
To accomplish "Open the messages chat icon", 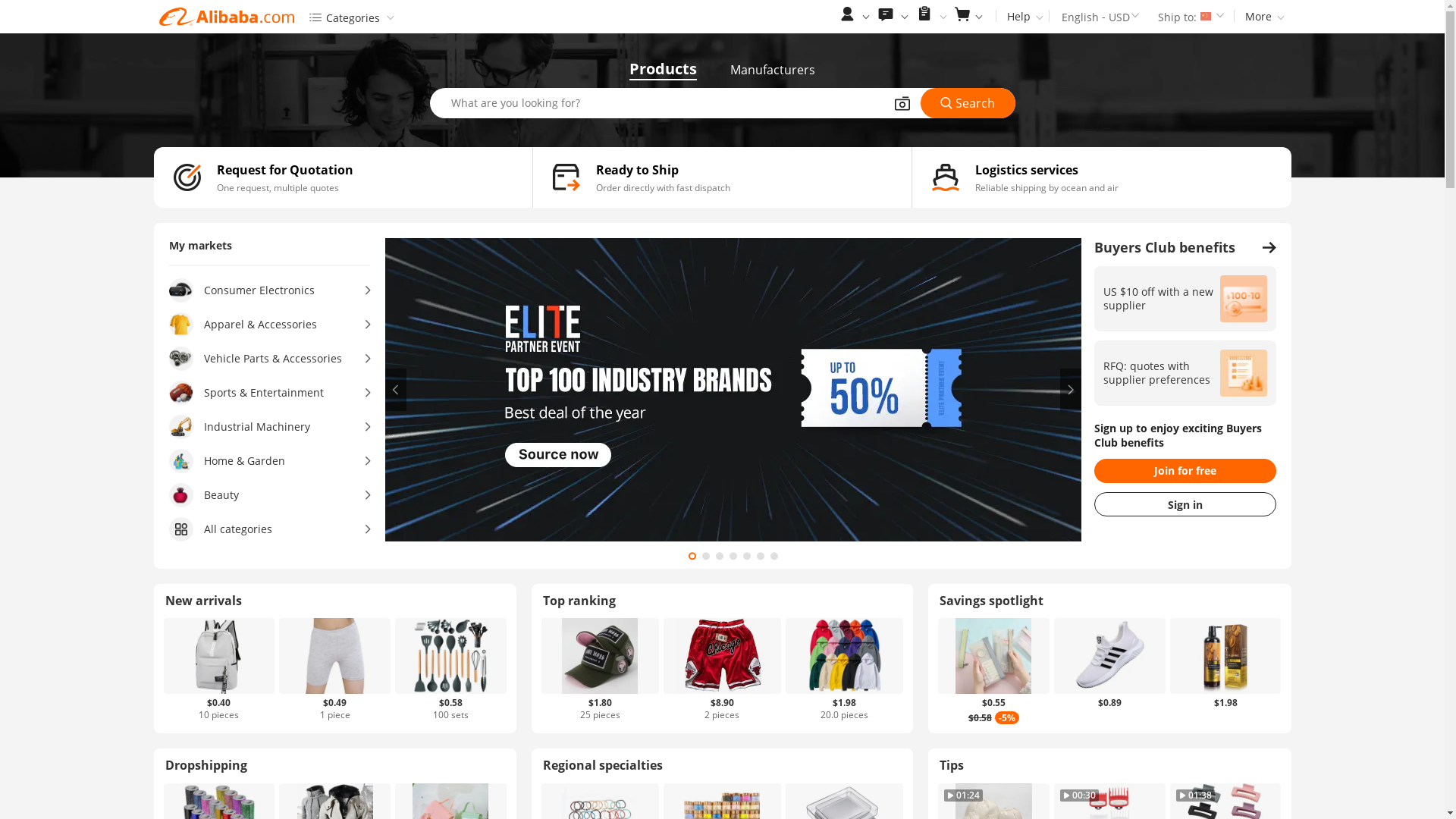I will [x=886, y=15].
